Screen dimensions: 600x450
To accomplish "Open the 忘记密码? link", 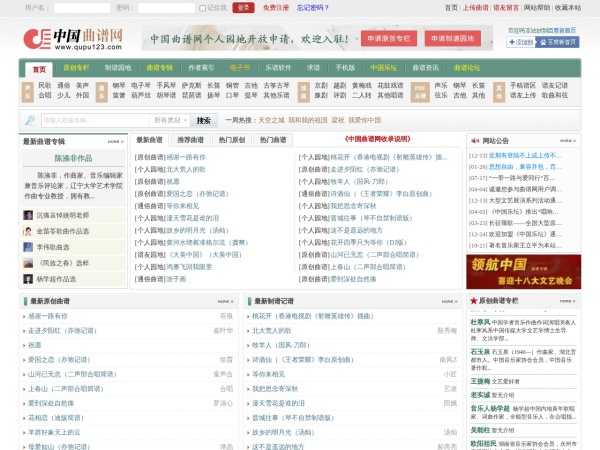I will (x=313, y=8).
